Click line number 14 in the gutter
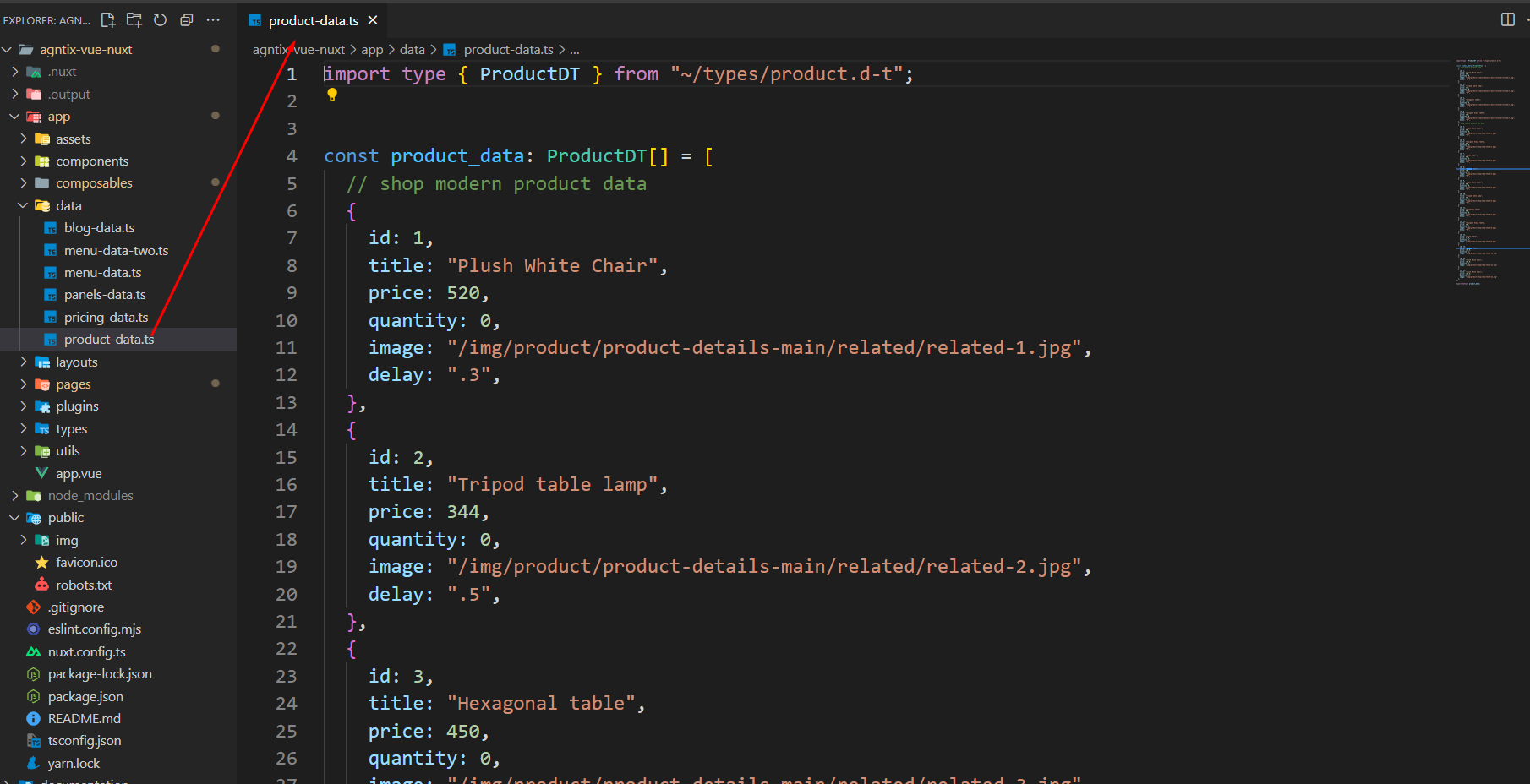1530x784 pixels. 286,430
